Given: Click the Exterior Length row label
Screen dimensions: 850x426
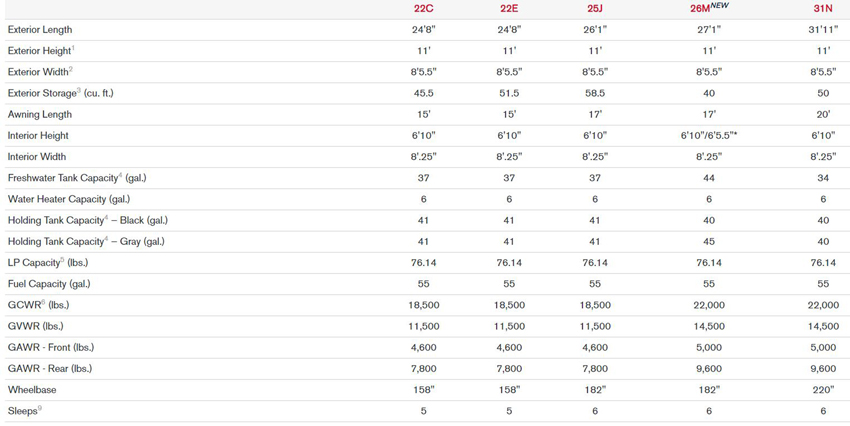Looking at the screenshot, I should 40,30.
